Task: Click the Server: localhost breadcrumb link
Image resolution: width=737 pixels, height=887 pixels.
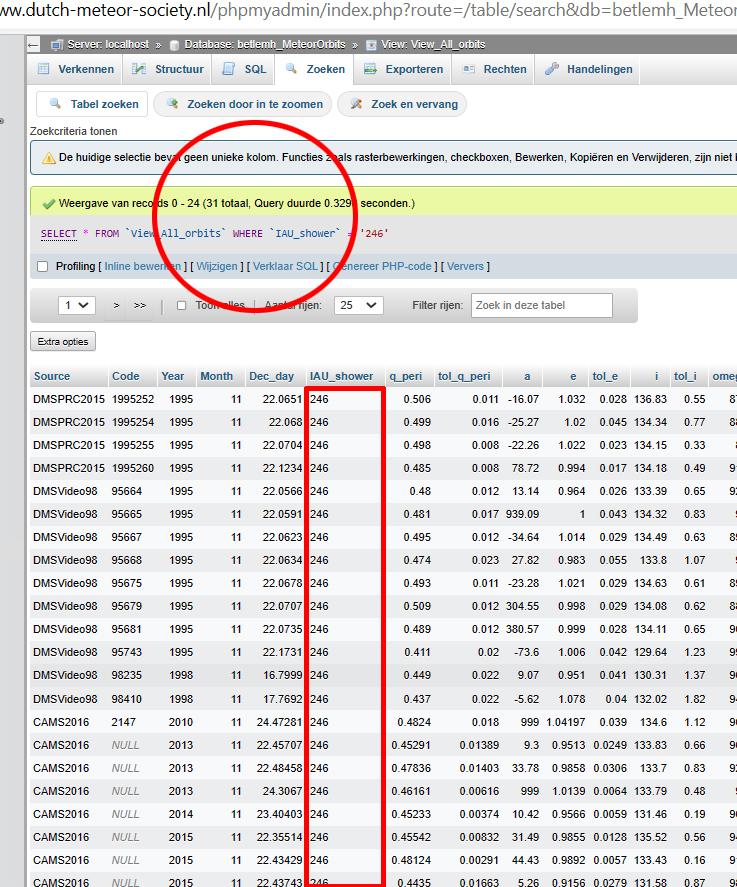Action: point(108,45)
